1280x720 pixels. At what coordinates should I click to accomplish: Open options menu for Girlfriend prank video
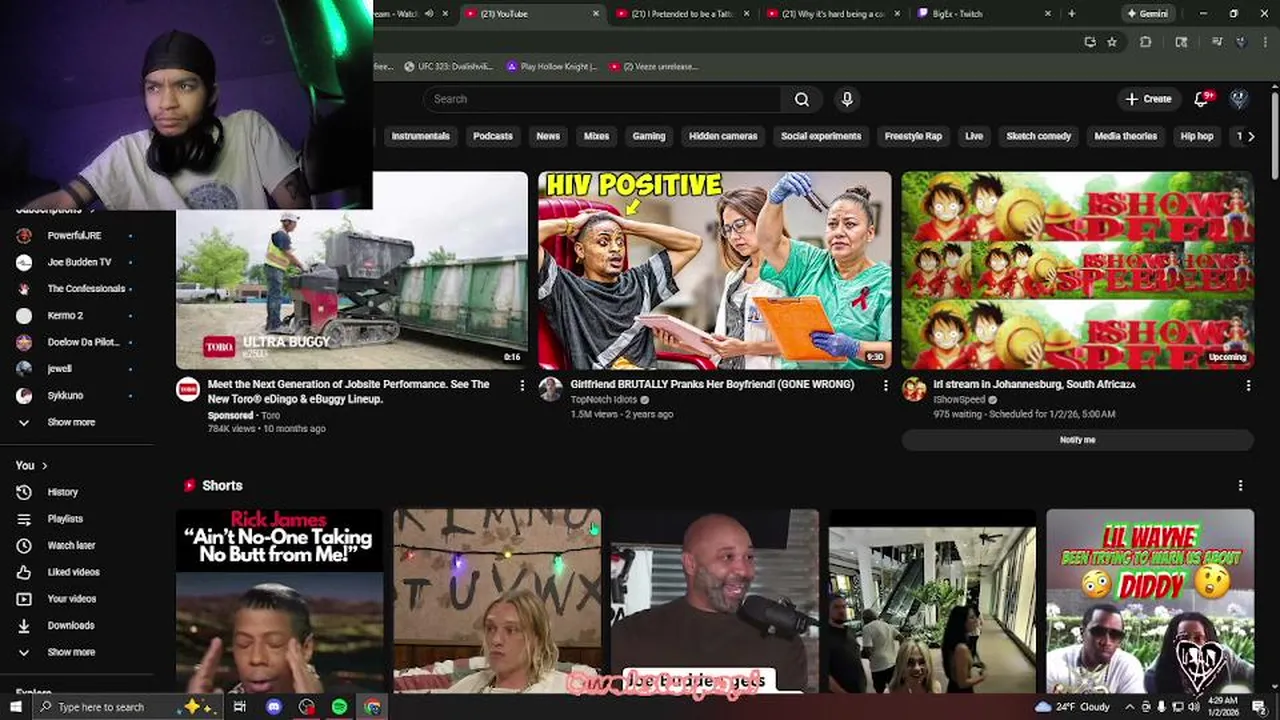884,385
